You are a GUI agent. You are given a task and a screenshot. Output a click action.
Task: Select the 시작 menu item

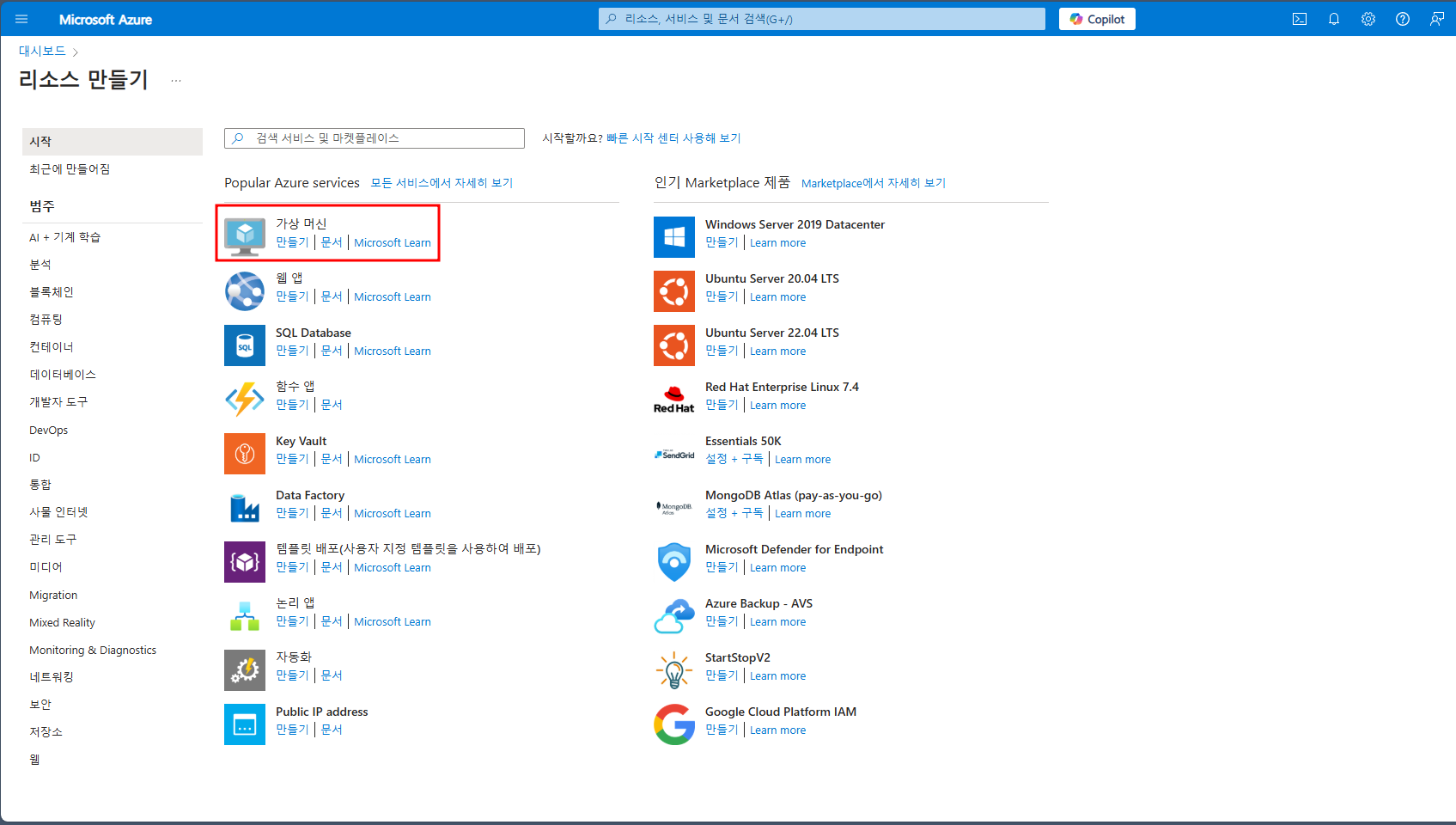pos(113,142)
